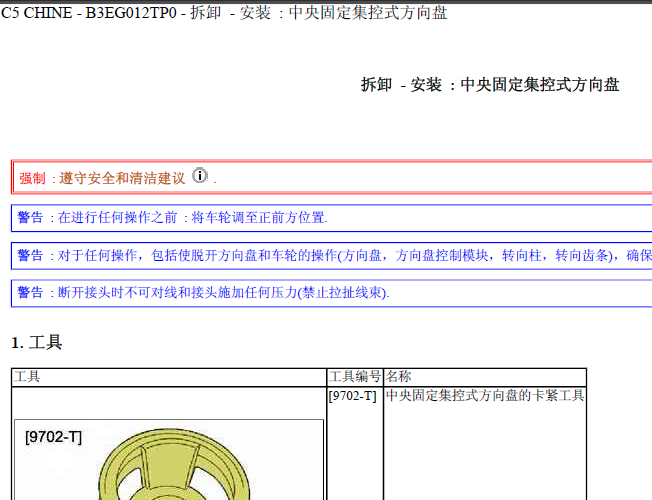Select the cell 中央固定集控式方向盘的卡紧工具

[484, 443]
